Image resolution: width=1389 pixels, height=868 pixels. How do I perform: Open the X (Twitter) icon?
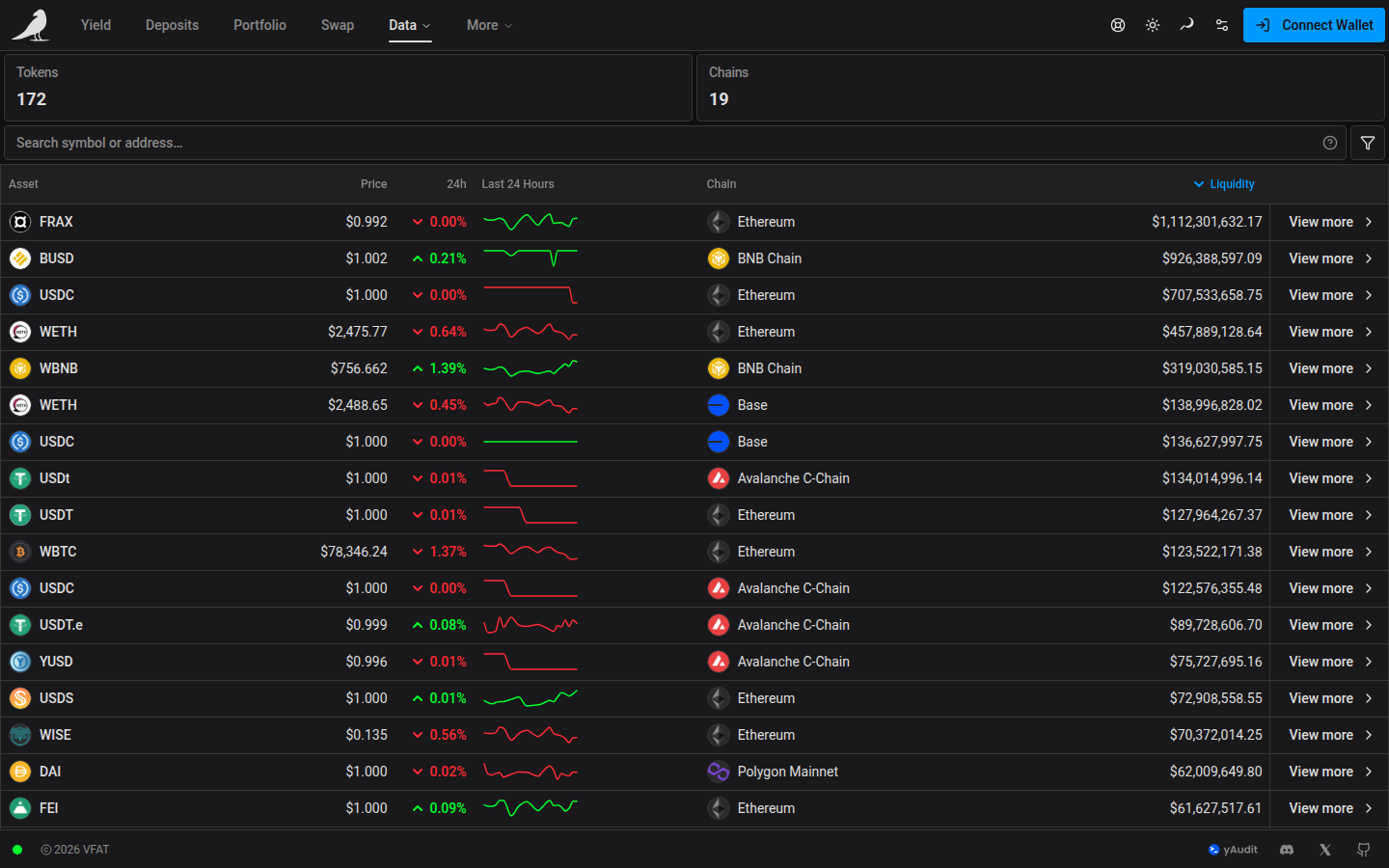(x=1325, y=850)
